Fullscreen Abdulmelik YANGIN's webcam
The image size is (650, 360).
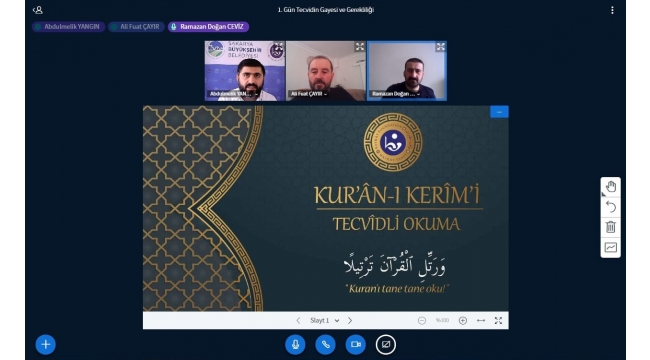click(279, 47)
